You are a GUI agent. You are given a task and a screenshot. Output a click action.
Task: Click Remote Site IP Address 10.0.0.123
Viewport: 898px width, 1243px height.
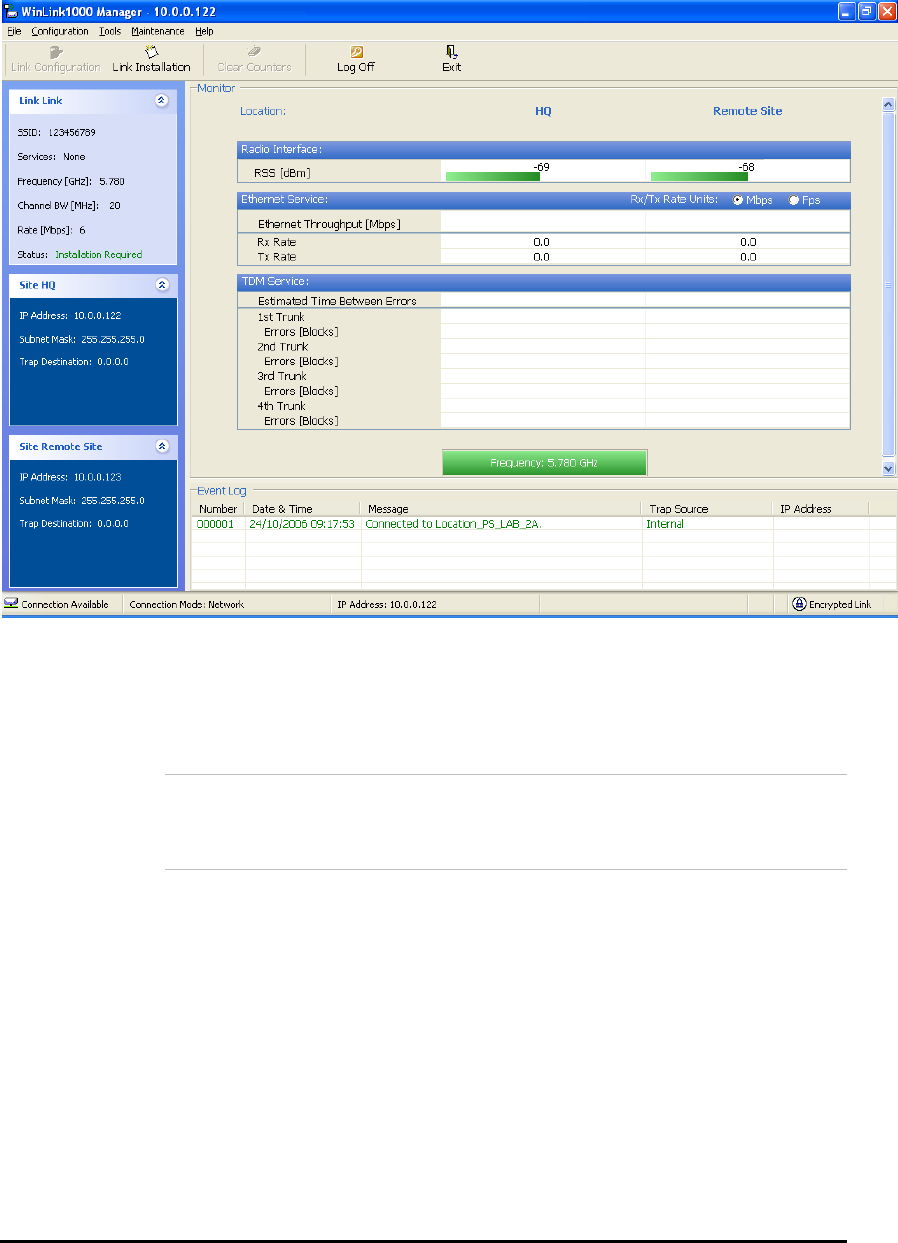(x=70, y=477)
